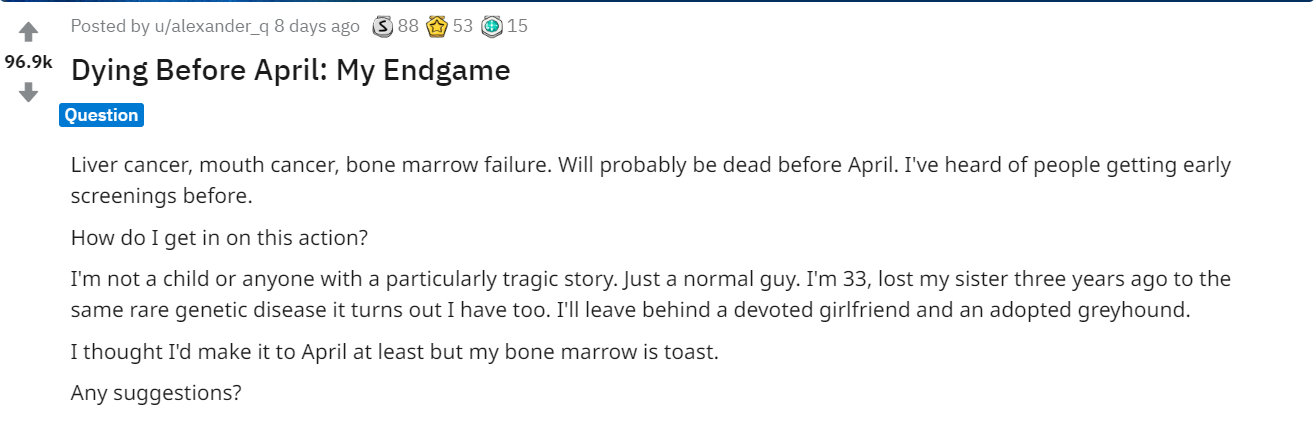
Task: Upvote the Dying Before April post
Action: coord(28,32)
